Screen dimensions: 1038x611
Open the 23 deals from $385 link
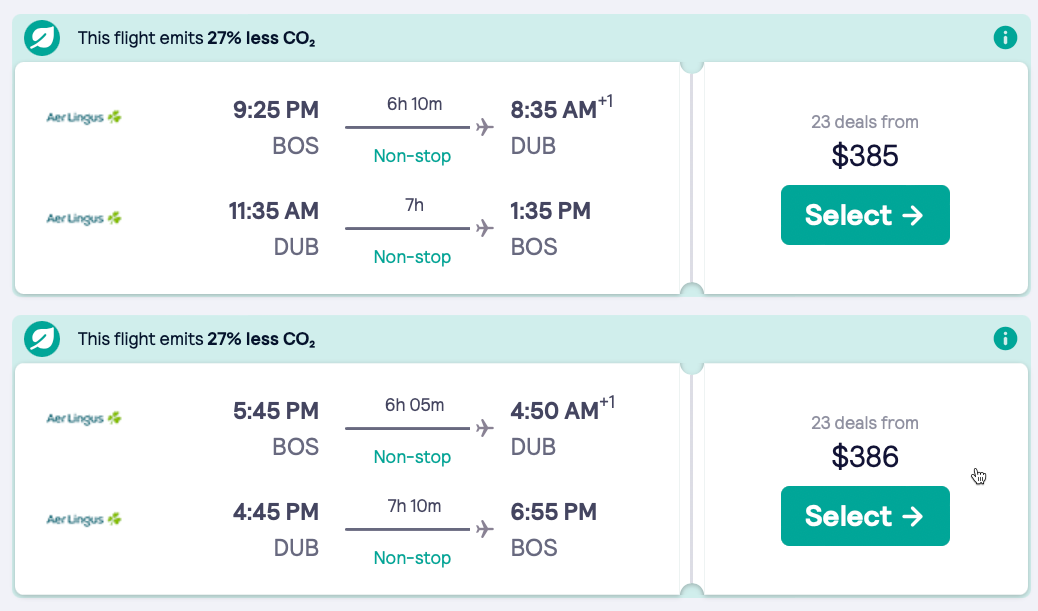864,122
